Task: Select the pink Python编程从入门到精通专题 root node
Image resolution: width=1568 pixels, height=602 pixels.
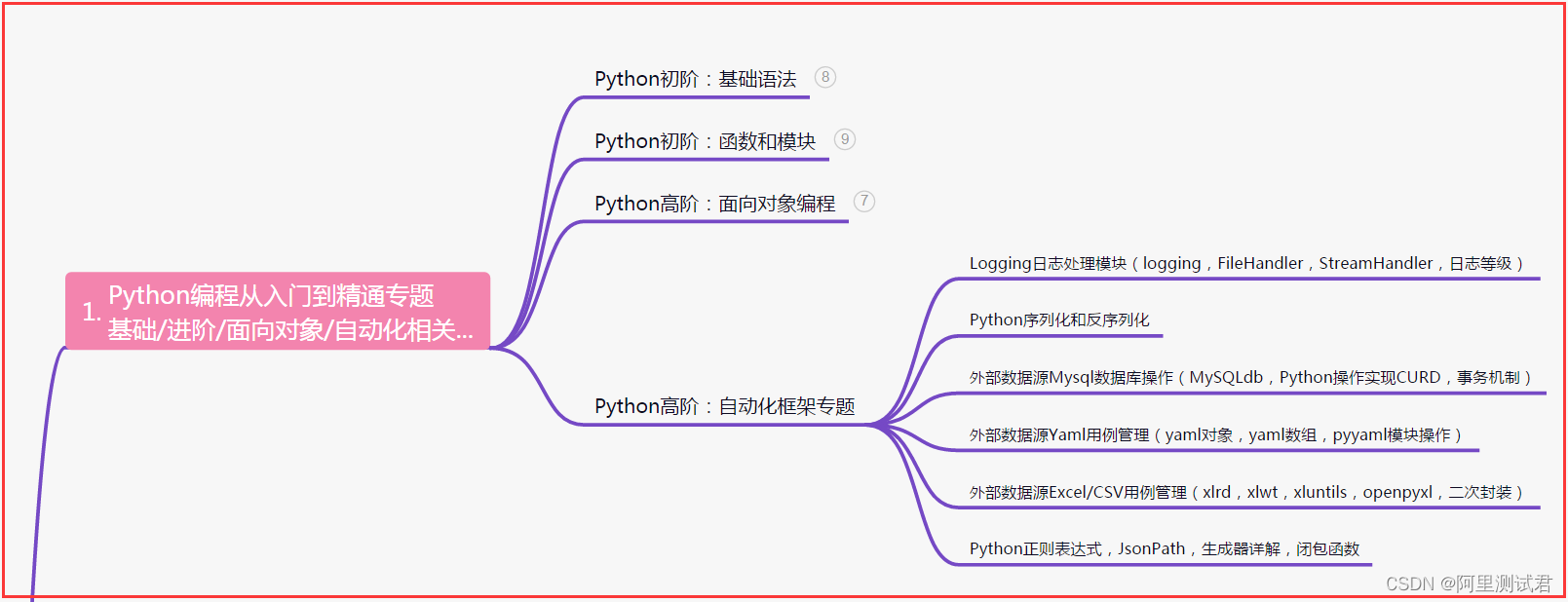Action: [x=278, y=311]
